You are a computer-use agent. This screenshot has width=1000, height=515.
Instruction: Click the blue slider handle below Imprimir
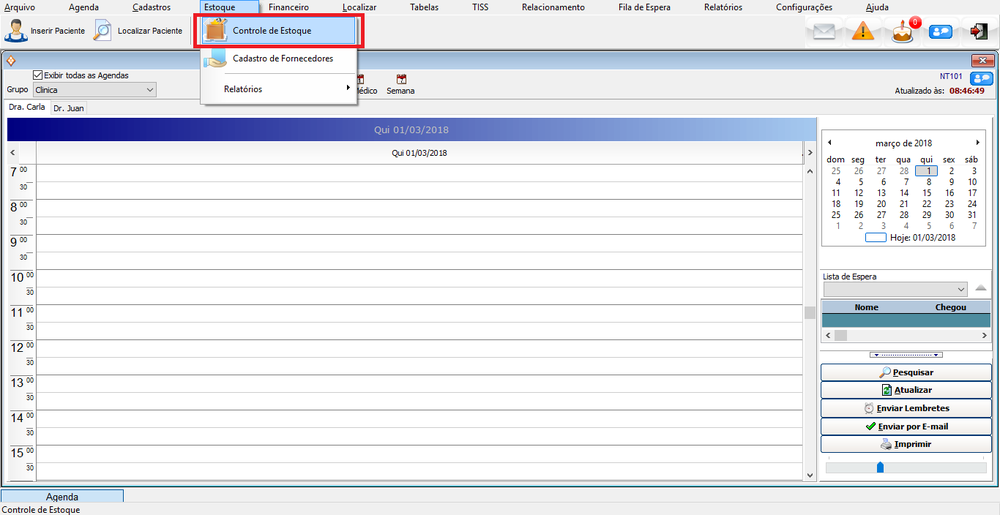coord(880,467)
